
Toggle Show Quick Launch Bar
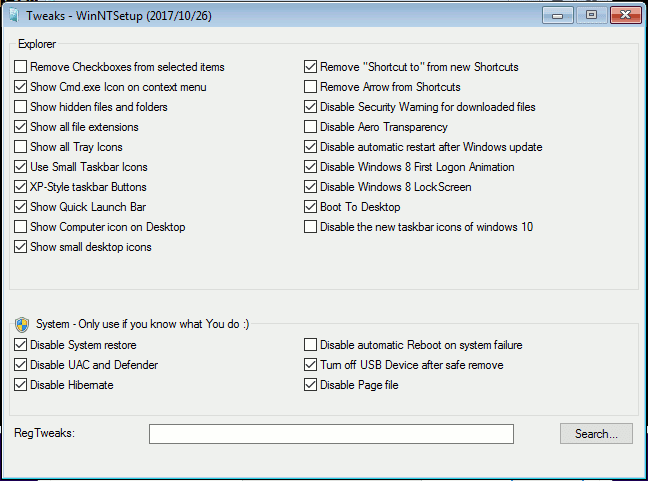pos(21,207)
